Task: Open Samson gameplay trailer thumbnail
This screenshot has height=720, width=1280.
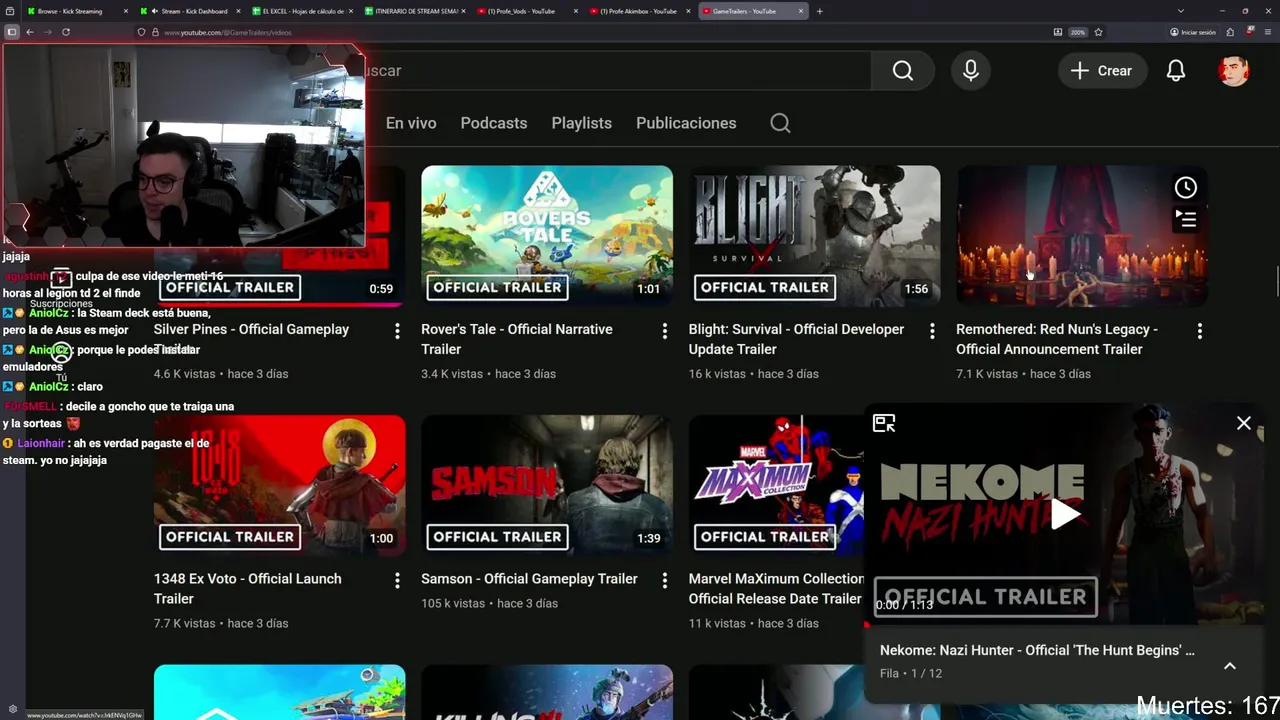Action: (x=547, y=486)
